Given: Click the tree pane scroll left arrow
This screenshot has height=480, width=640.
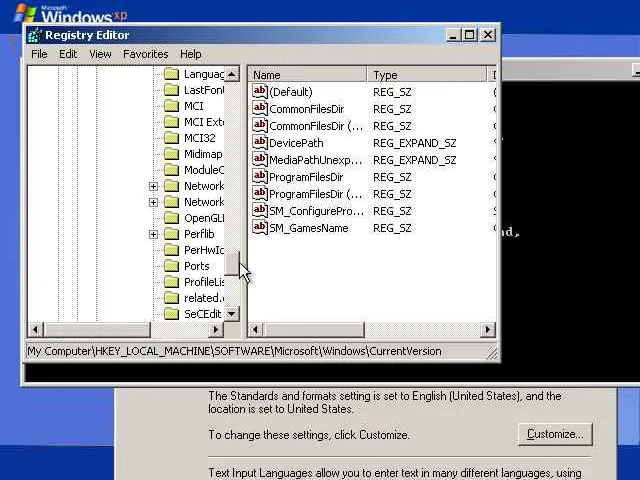Looking at the screenshot, I should click(x=35, y=329).
